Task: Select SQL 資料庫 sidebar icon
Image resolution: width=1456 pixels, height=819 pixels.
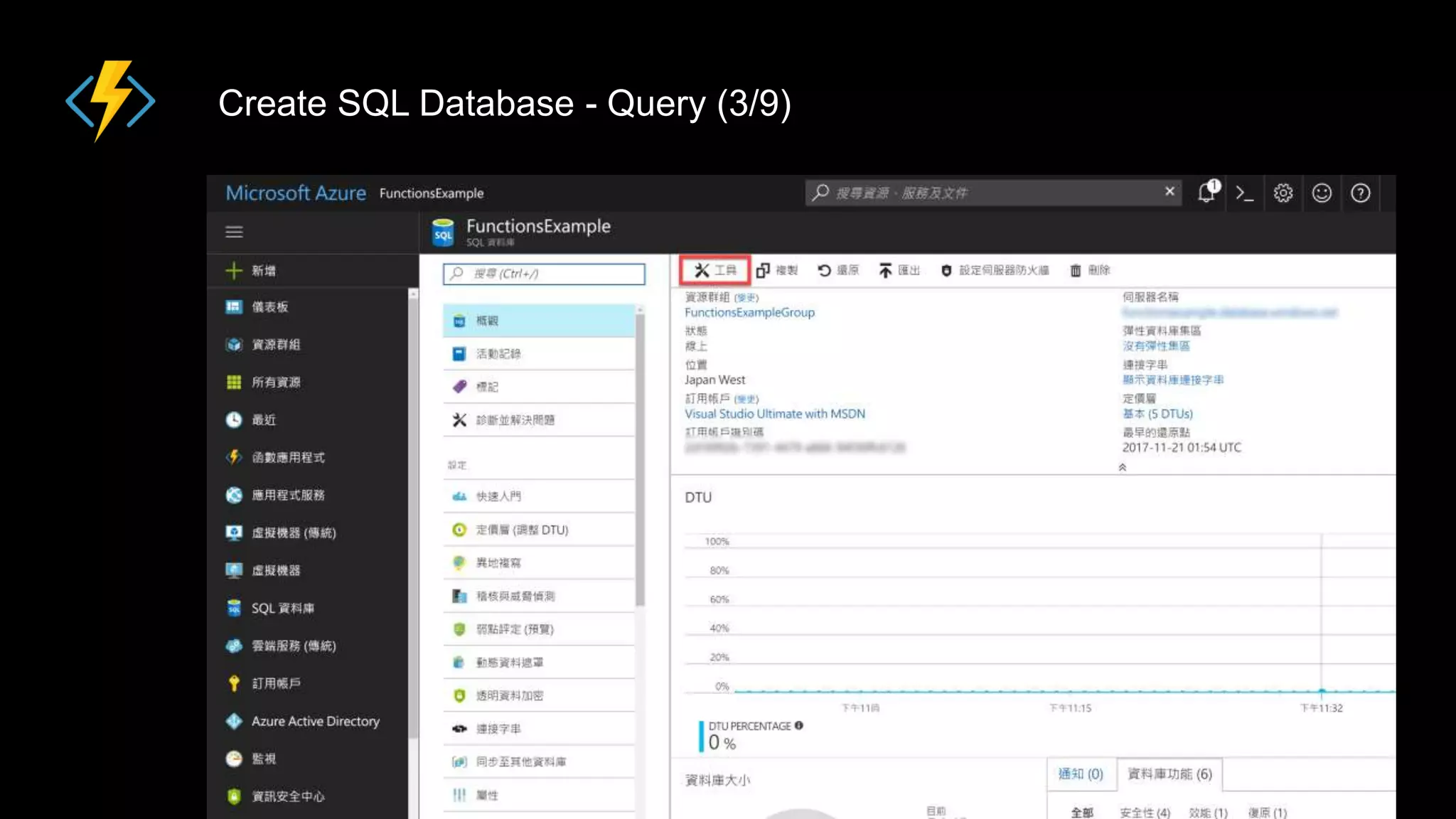Action: [x=234, y=608]
